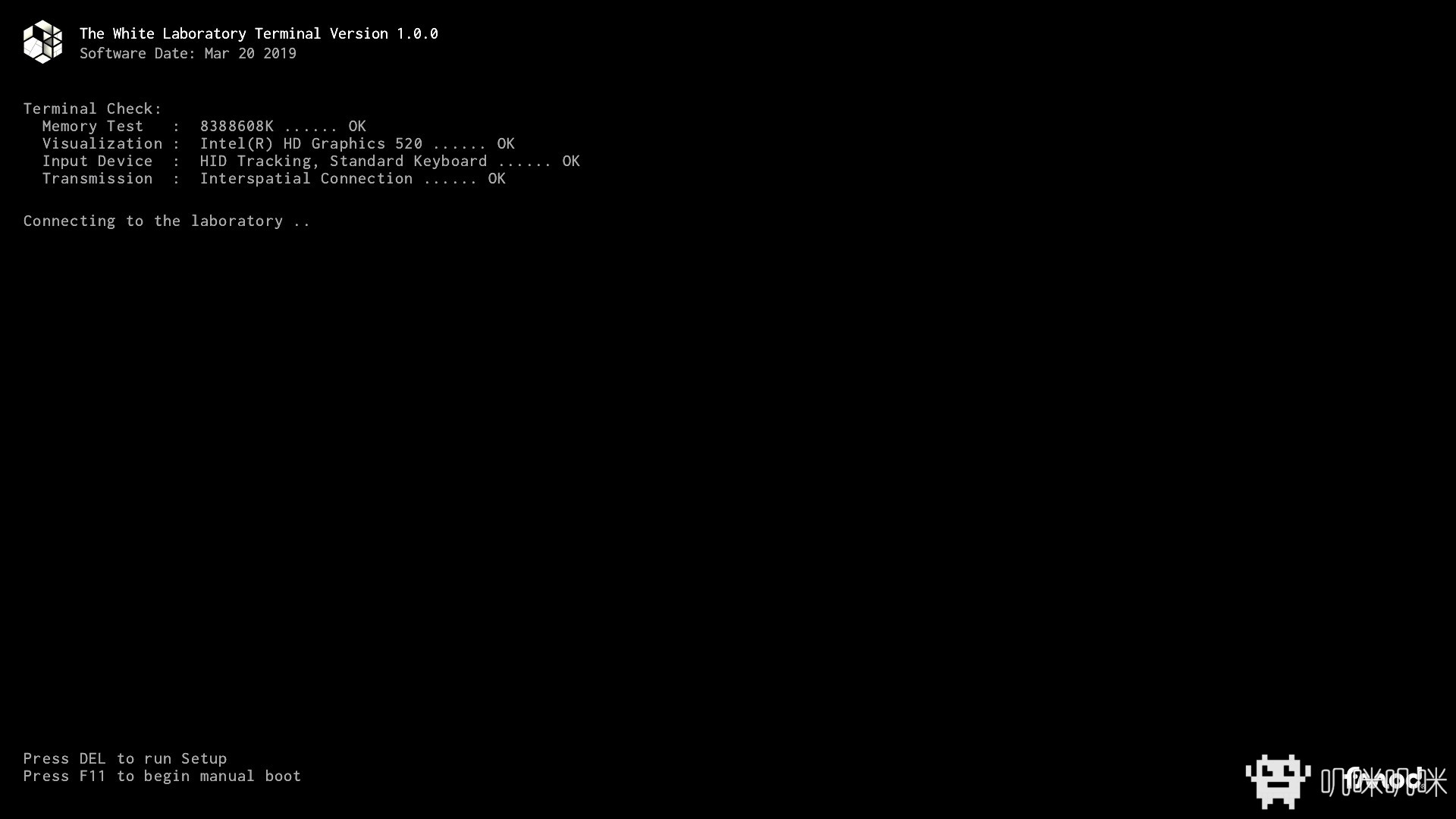1456x819 pixels.
Task: Click the Visualization OK status indicator
Action: coord(505,143)
